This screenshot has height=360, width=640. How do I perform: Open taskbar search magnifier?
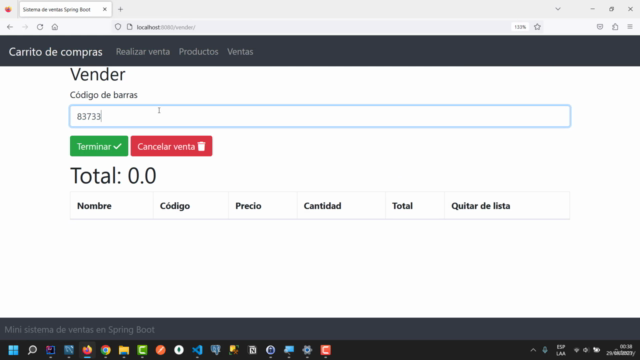pyautogui.click(x=32, y=350)
